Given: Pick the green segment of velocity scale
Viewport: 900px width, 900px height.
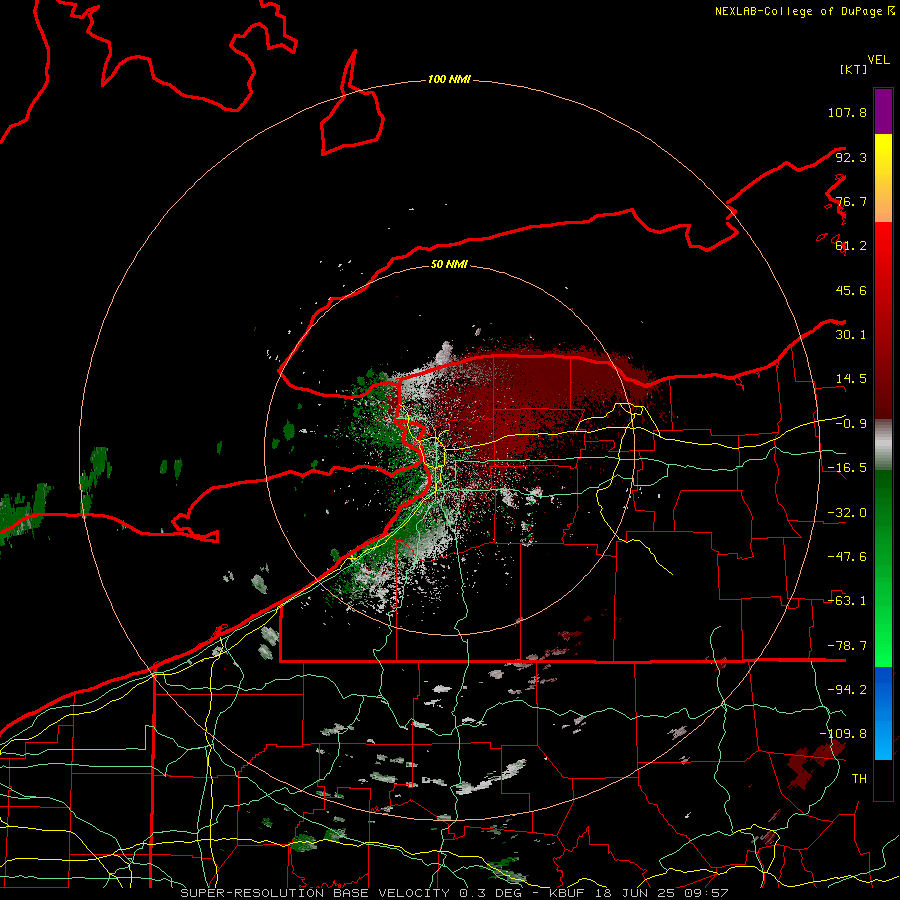Looking at the screenshot, I should coord(883,568).
